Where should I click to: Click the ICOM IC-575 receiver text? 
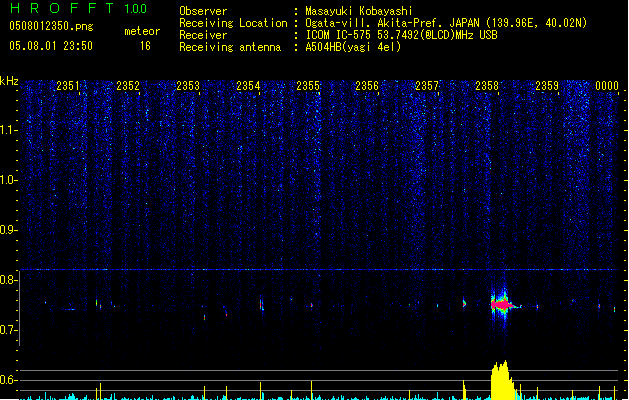[x=400, y=35]
